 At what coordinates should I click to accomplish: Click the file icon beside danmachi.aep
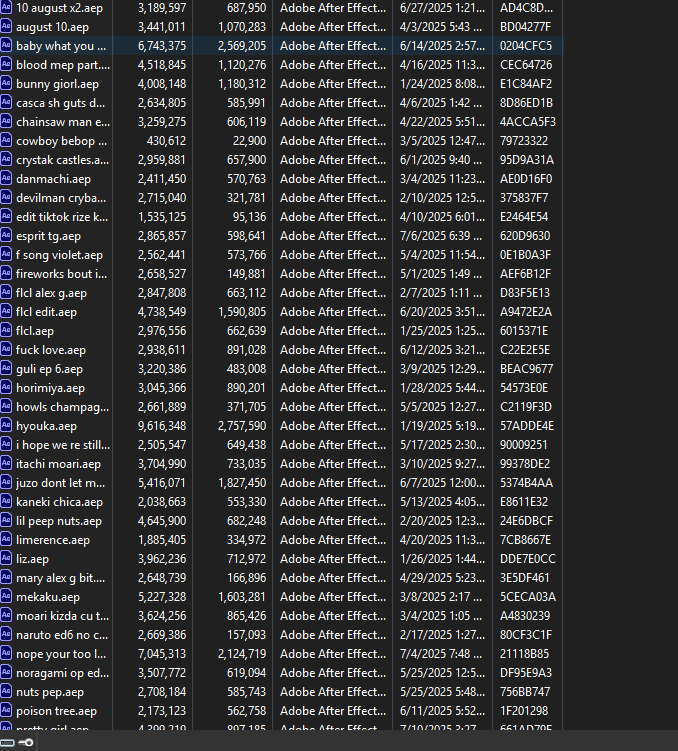pyautogui.click(x=6, y=178)
